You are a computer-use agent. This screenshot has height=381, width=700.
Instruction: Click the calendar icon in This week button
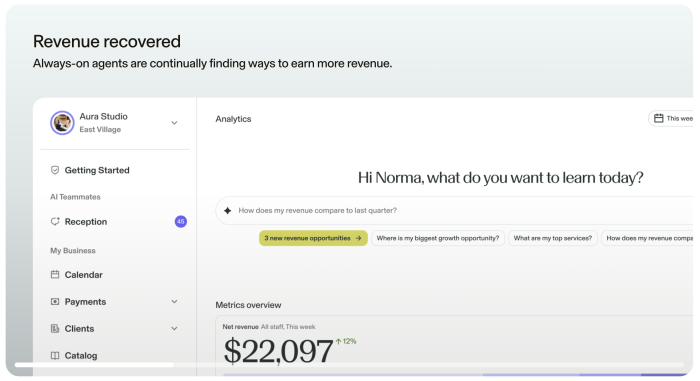click(658, 118)
